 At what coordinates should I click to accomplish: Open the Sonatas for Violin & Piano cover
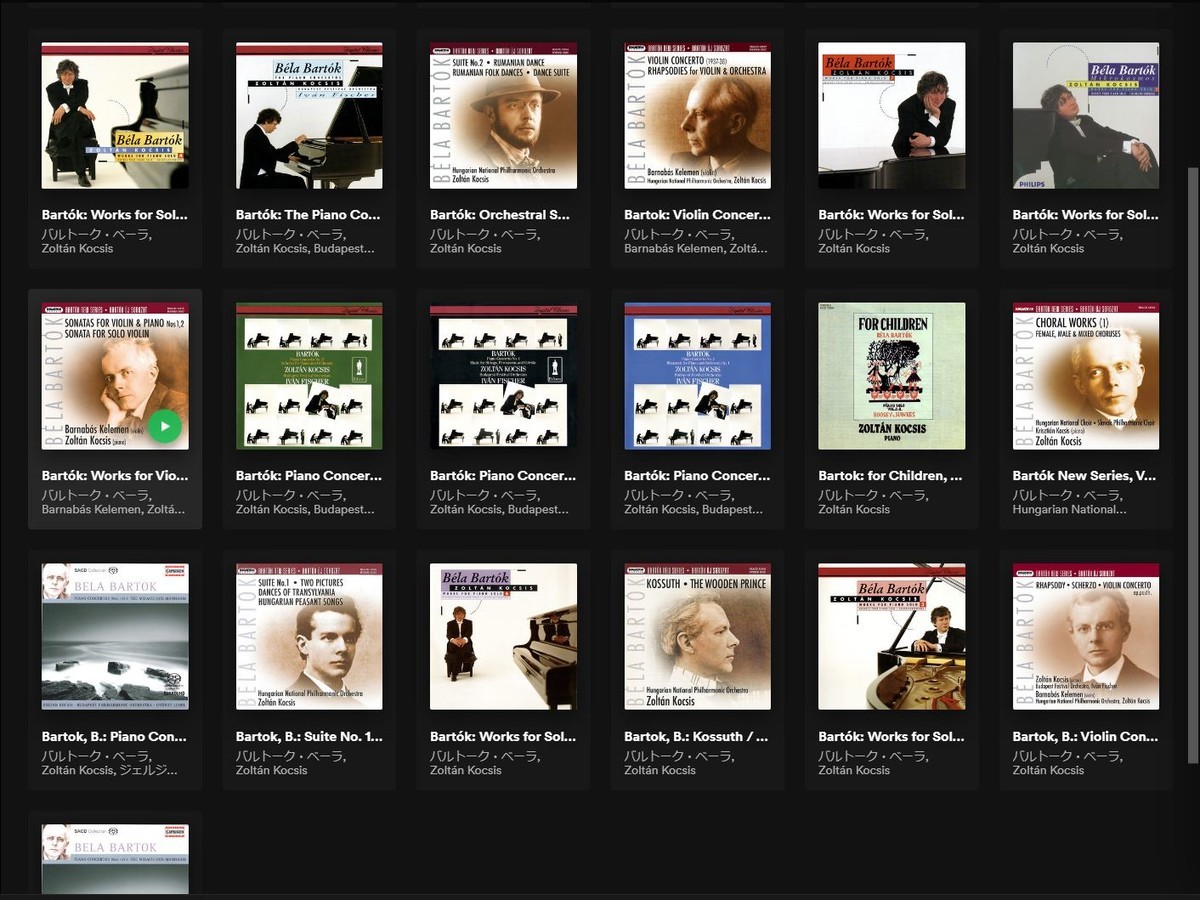115,376
